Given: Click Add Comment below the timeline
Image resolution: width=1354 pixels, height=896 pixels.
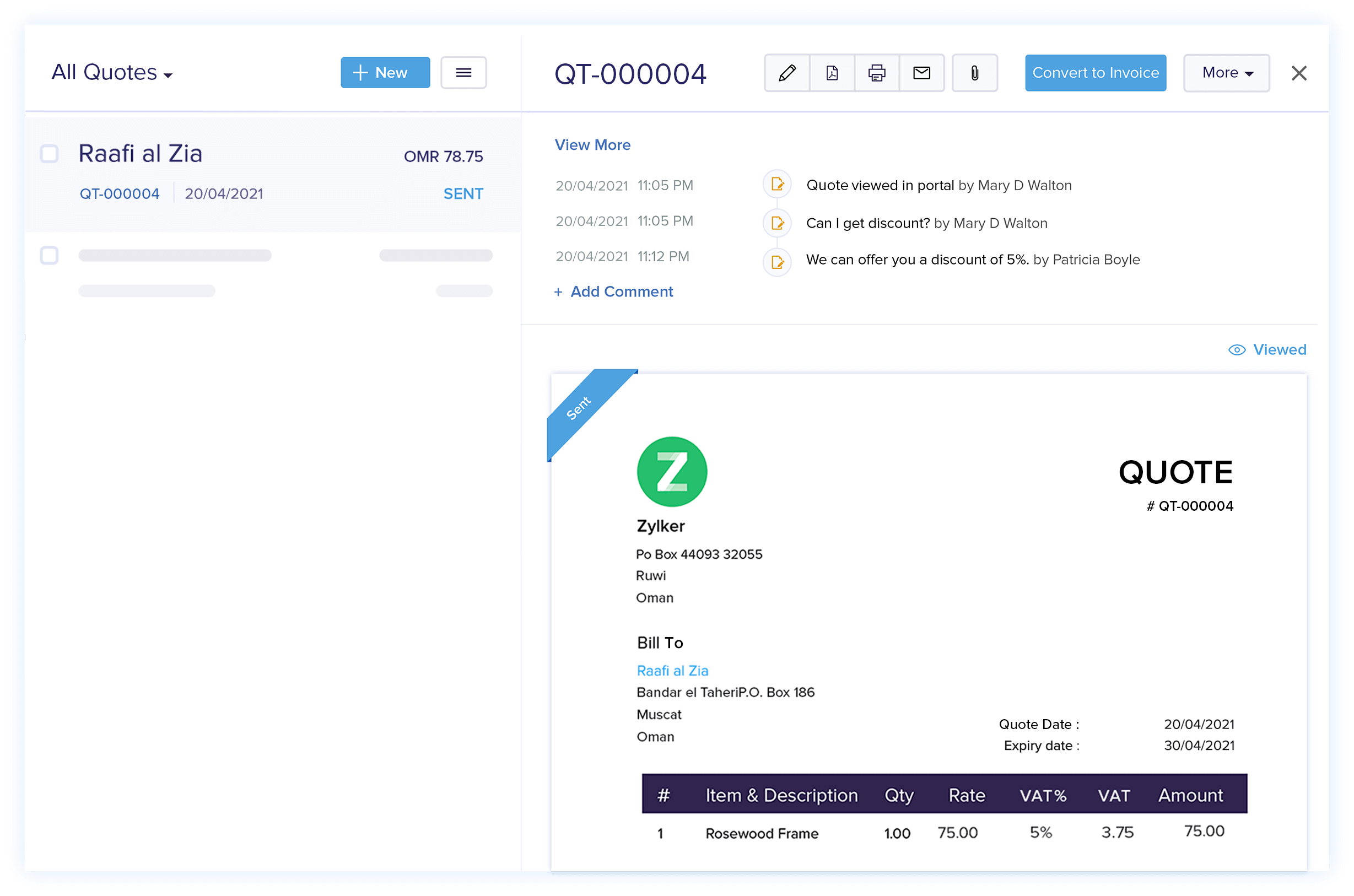Looking at the screenshot, I should point(614,292).
